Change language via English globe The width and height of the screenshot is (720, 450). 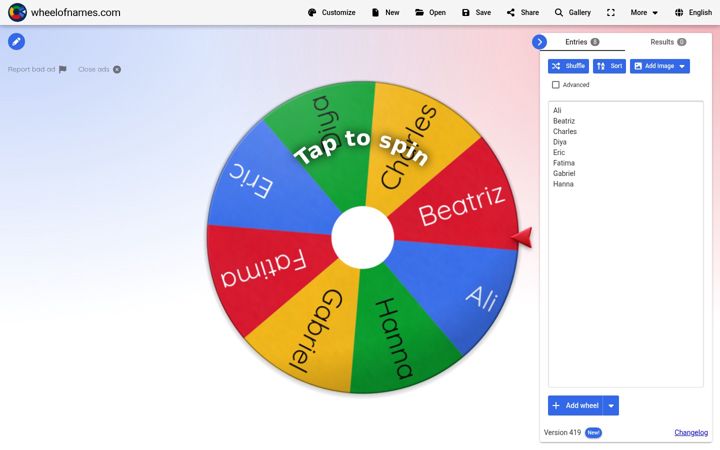click(x=693, y=12)
